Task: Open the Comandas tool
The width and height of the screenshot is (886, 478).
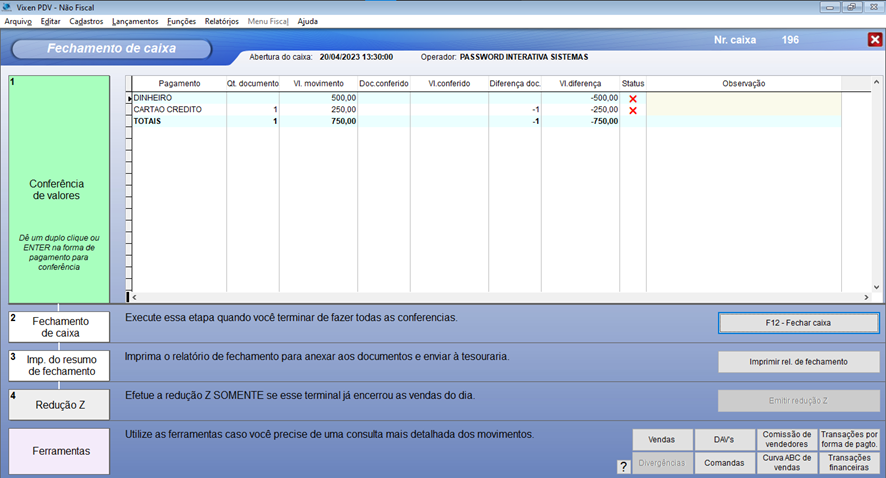Action: tap(724, 463)
